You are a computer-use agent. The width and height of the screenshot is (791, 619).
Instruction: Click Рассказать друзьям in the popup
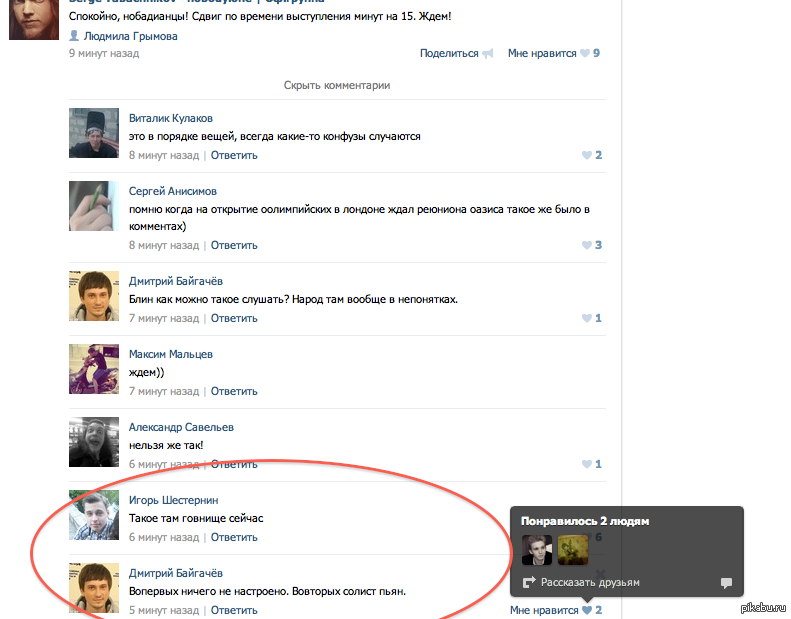click(x=590, y=583)
